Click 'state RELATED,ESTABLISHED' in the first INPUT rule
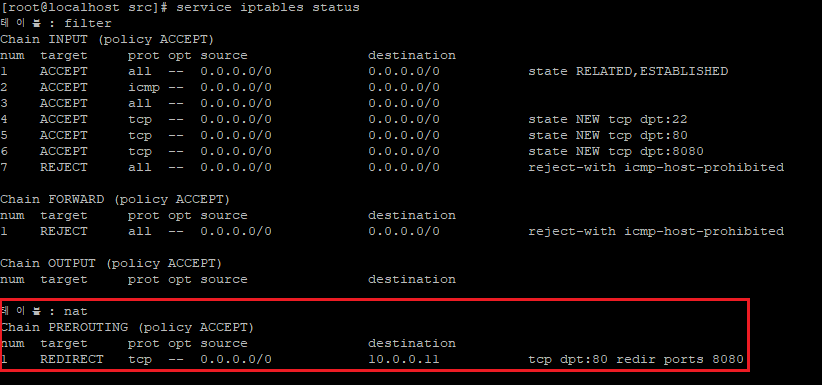822x385 pixels. [628, 71]
